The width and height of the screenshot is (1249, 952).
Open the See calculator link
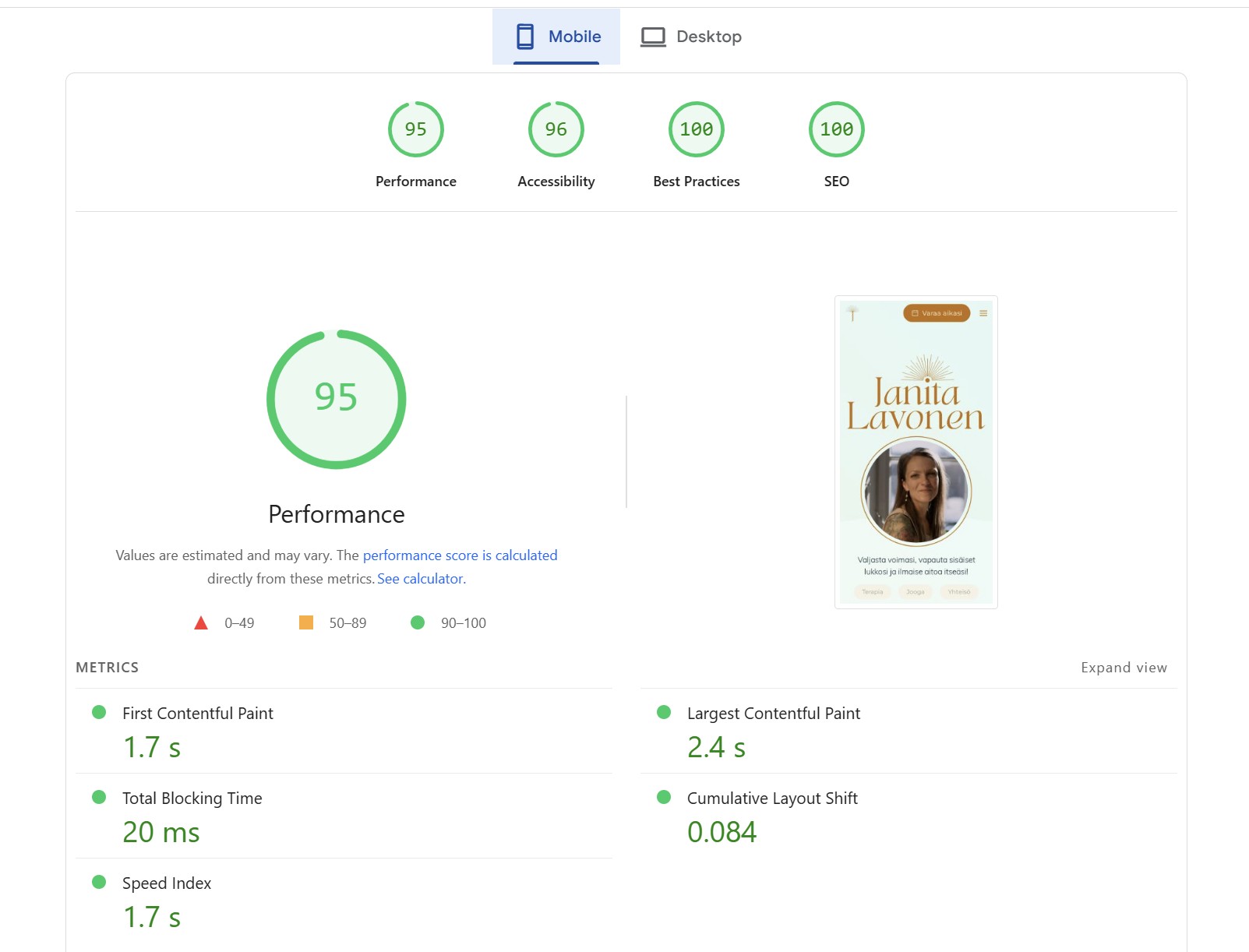(x=421, y=579)
